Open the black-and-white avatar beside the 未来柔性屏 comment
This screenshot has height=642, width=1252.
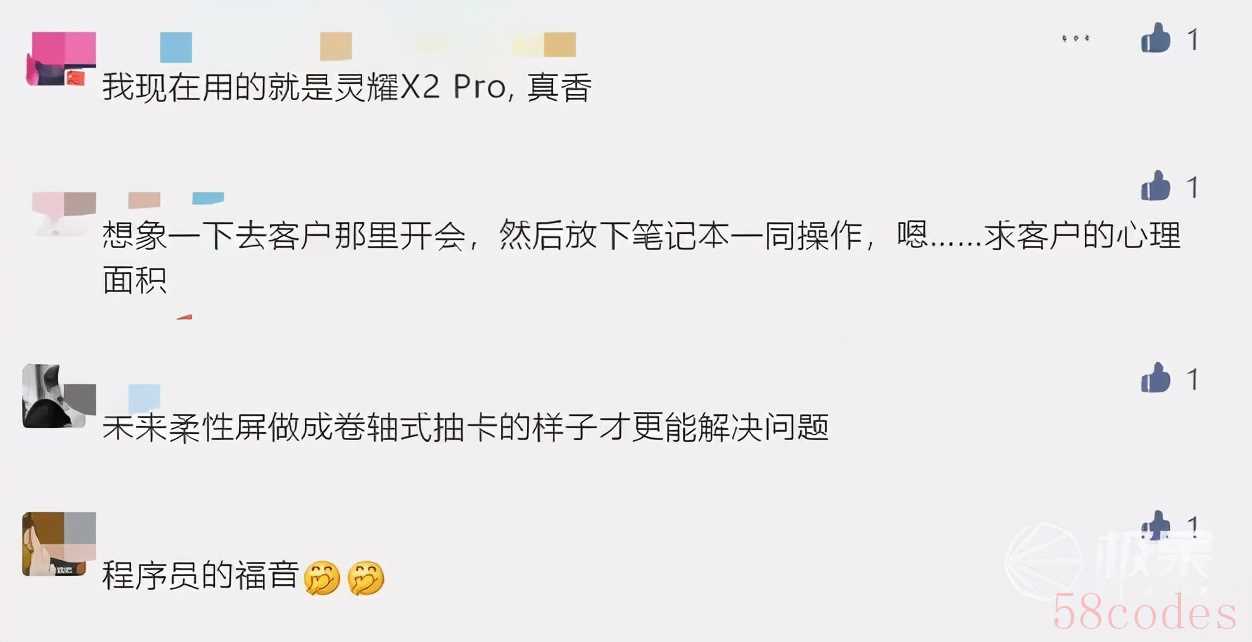coord(59,396)
